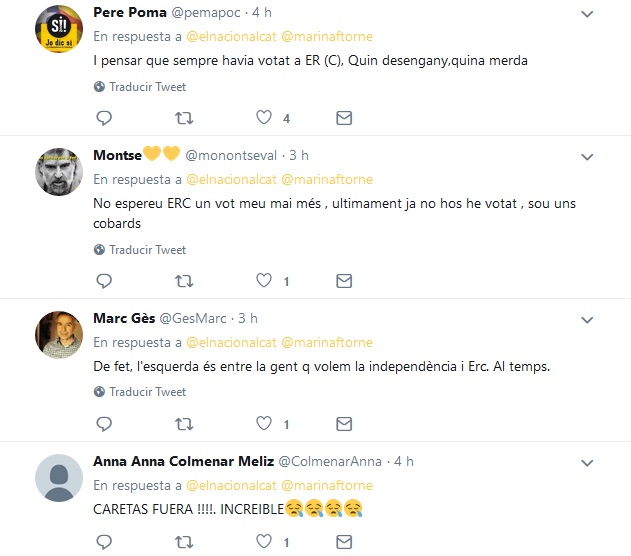Open the dropdown on Marc Gès's tweet
The width and height of the screenshot is (631, 556).
588,320
